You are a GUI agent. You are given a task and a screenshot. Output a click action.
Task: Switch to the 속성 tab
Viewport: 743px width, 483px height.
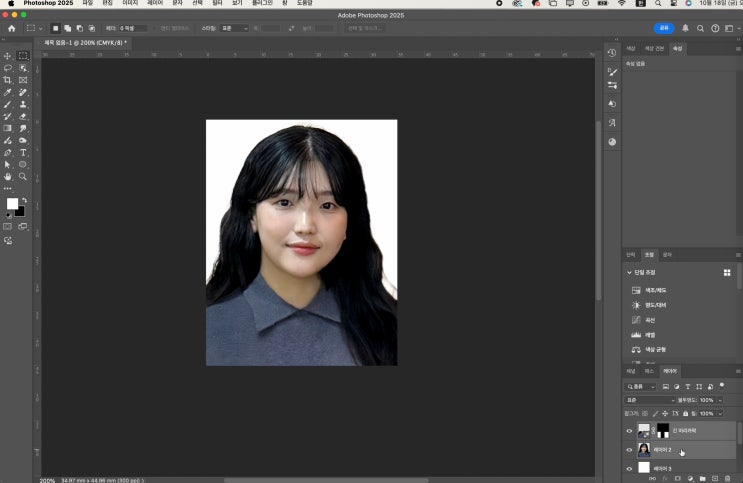click(x=677, y=48)
